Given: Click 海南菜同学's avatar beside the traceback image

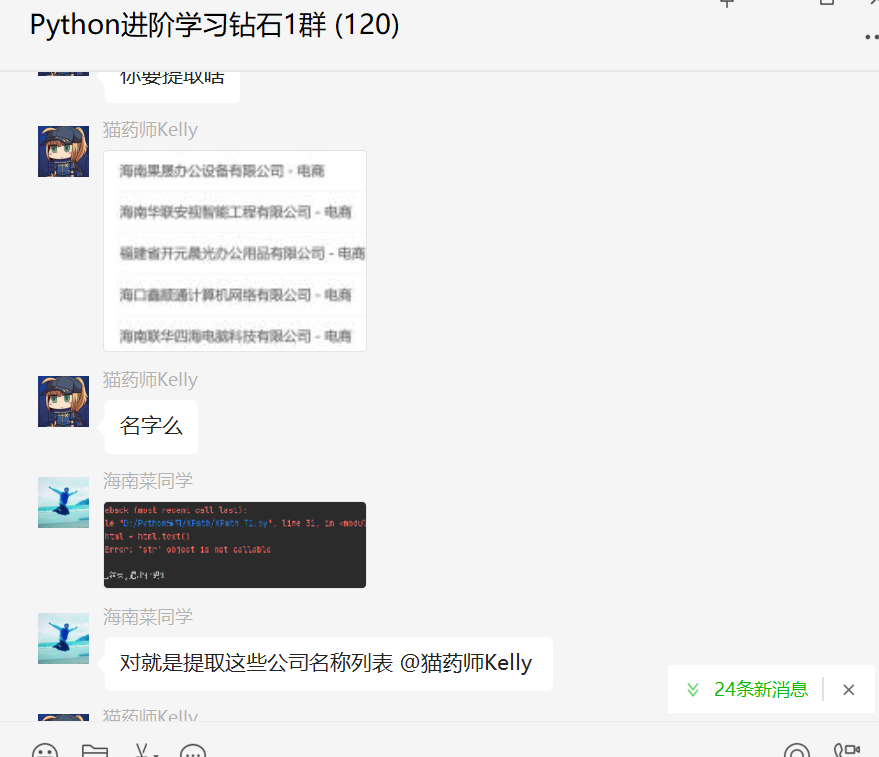Looking at the screenshot, I should click(63, 502).
